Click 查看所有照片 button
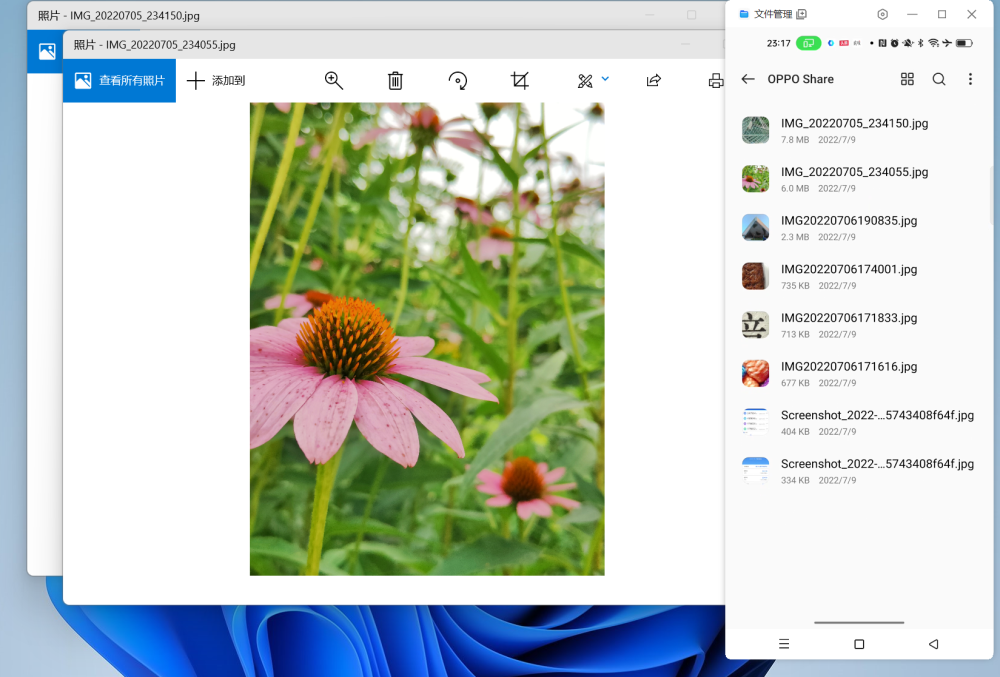 pos(119,81)
